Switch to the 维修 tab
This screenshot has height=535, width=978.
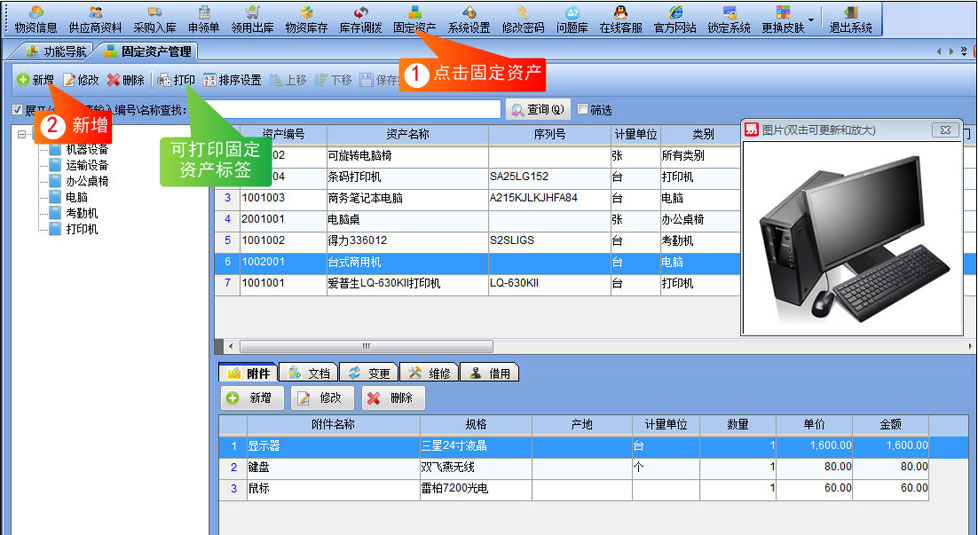click(429, 373)
